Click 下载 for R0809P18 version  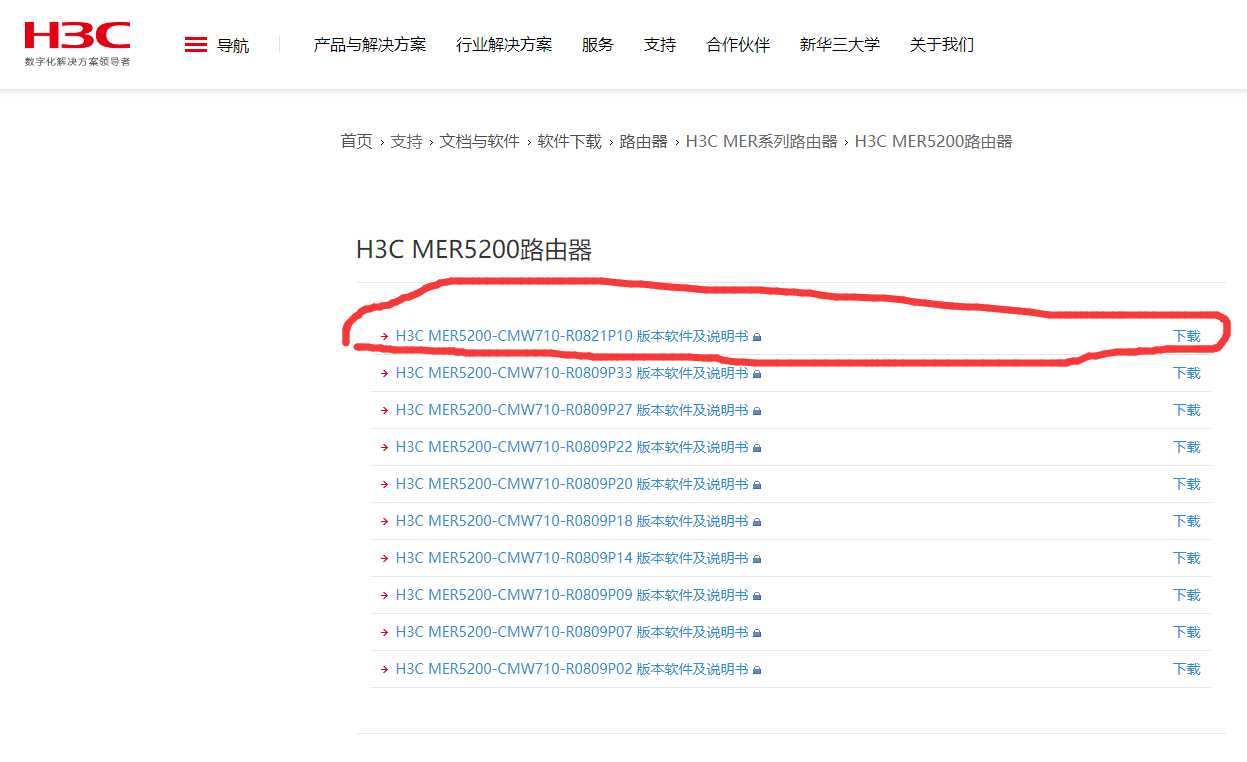(x=1187, y=521)
